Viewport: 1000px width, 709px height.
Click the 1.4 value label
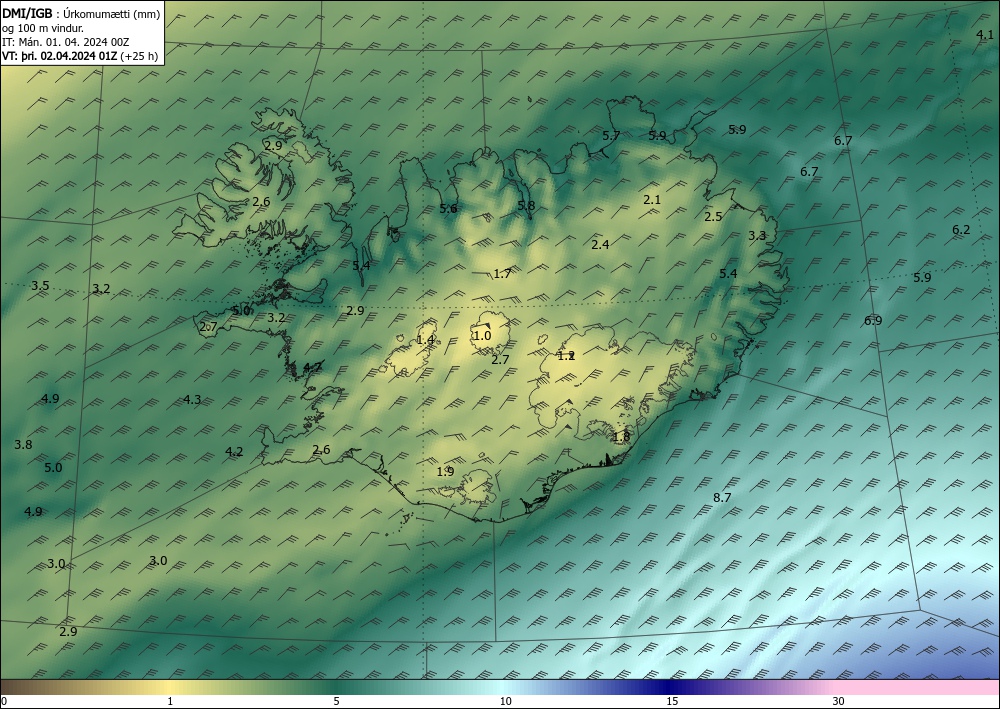click(x=425, y=340)
